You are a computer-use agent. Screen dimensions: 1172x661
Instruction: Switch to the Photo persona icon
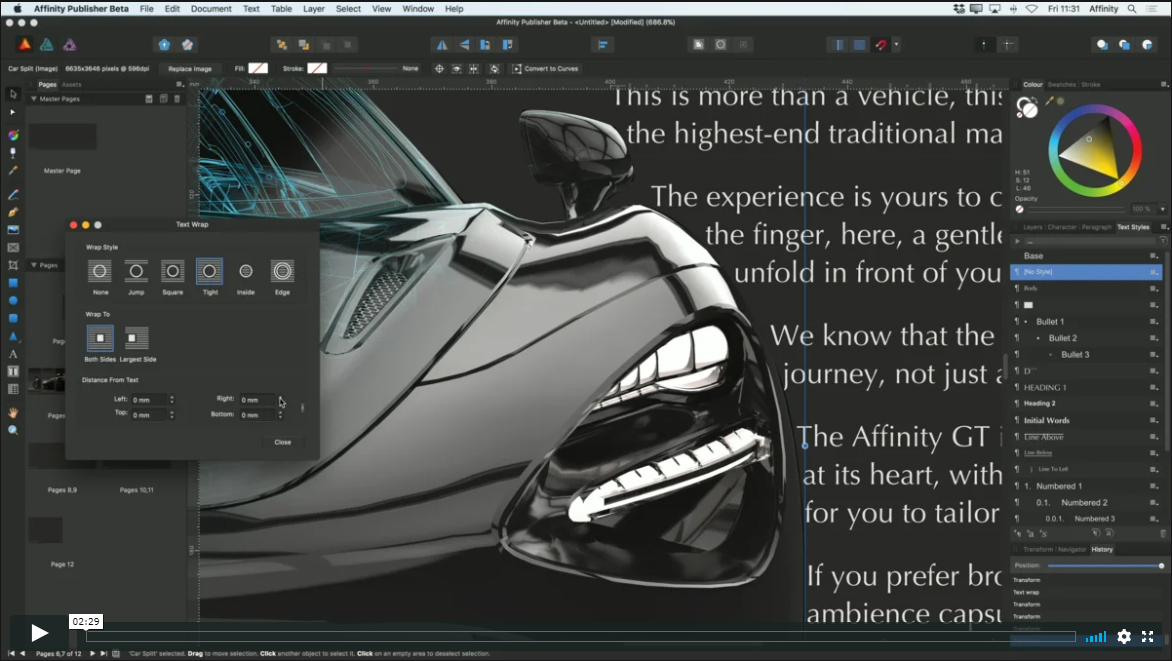[x=70, y=45]
